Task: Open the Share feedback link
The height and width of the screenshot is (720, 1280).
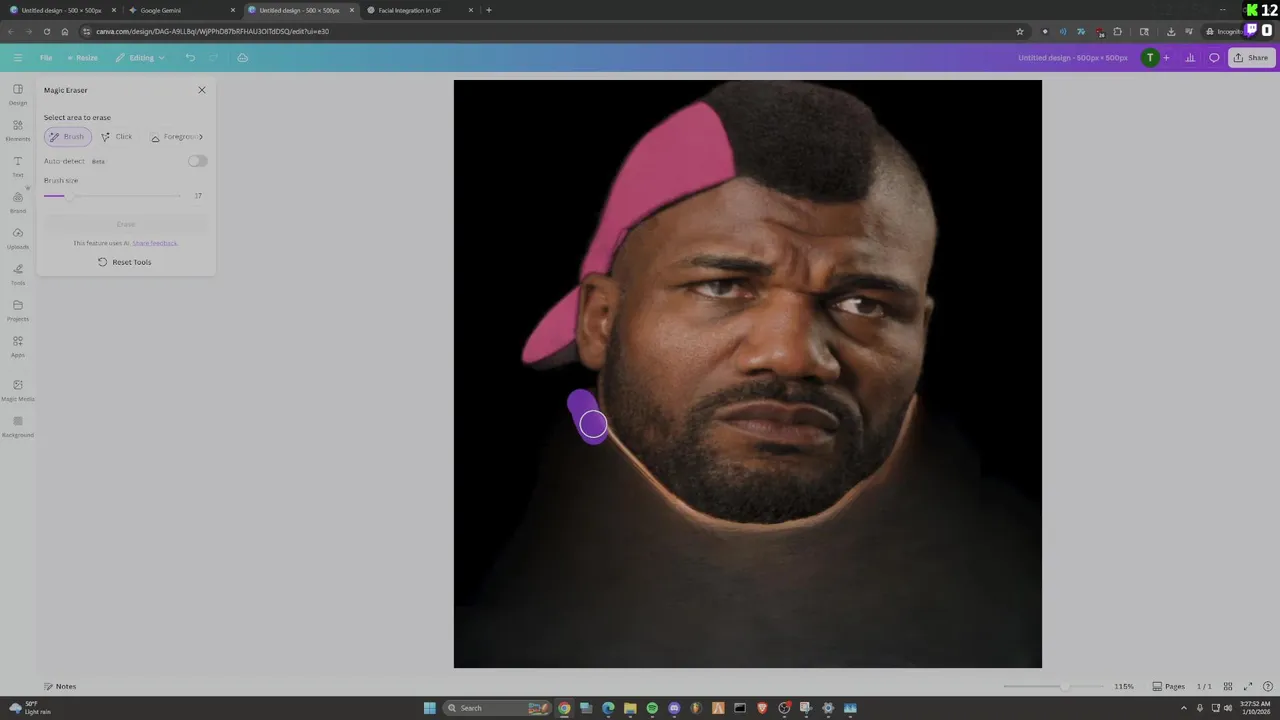Action: tap(155, 243)
